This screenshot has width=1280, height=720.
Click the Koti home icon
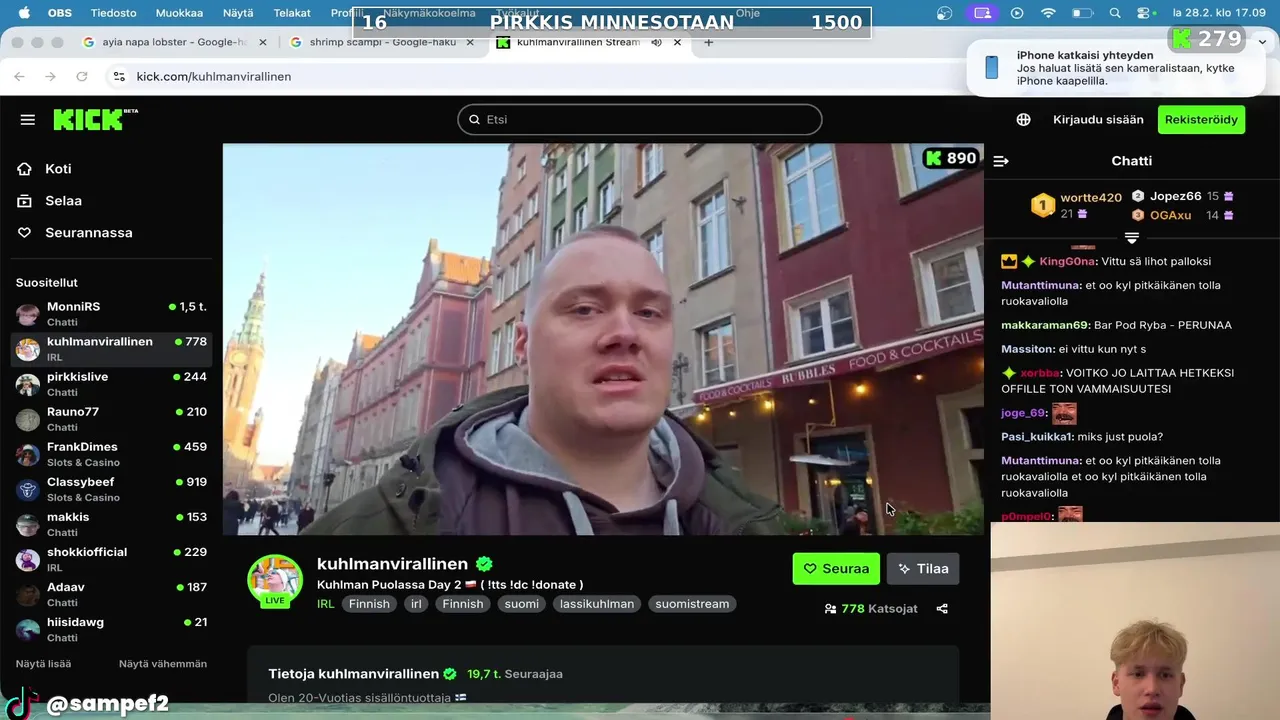(x=25, y=169)
